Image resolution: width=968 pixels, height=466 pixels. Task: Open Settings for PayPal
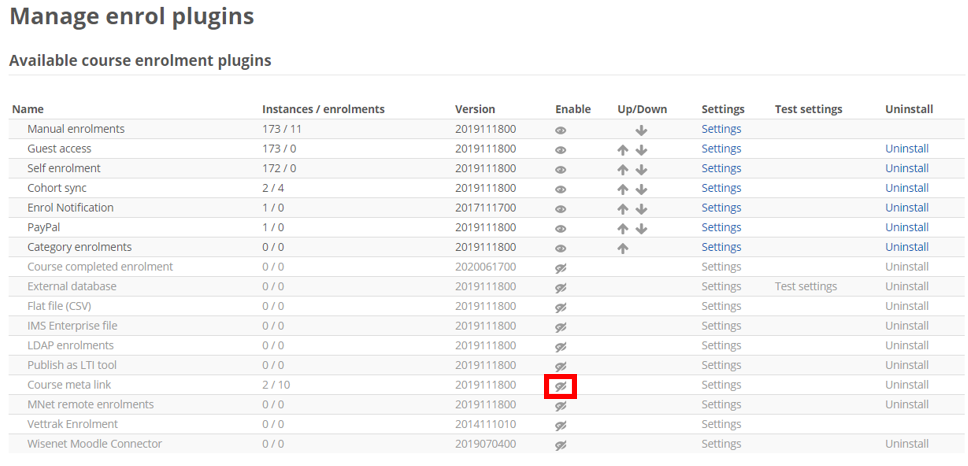pos(721,228)
